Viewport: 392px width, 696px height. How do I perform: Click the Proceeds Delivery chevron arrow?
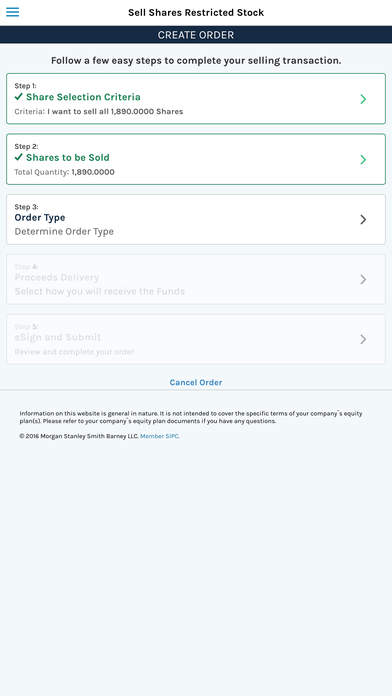click(363, 279)
